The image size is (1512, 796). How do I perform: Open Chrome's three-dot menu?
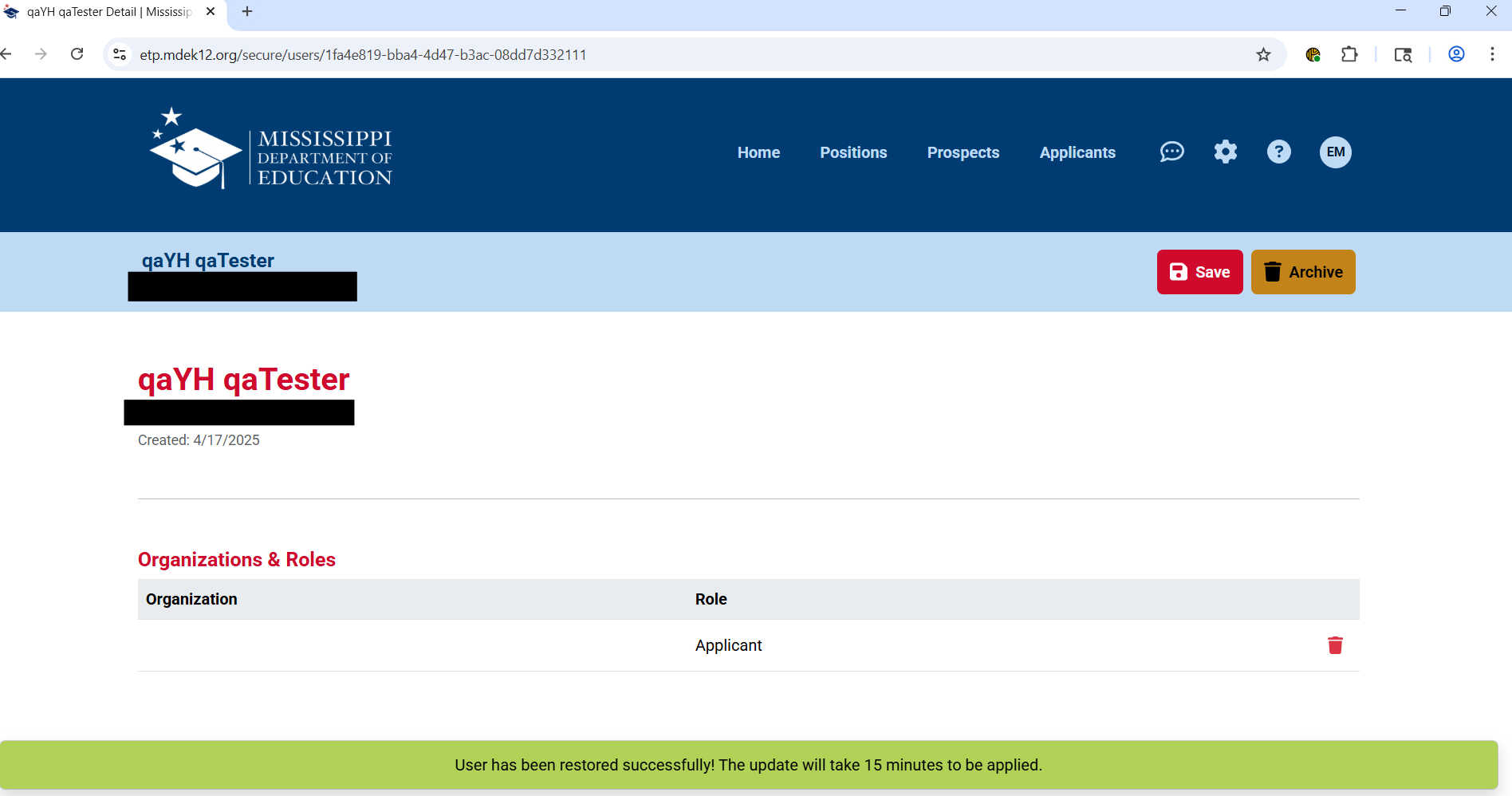click(x=1492, y=54)
